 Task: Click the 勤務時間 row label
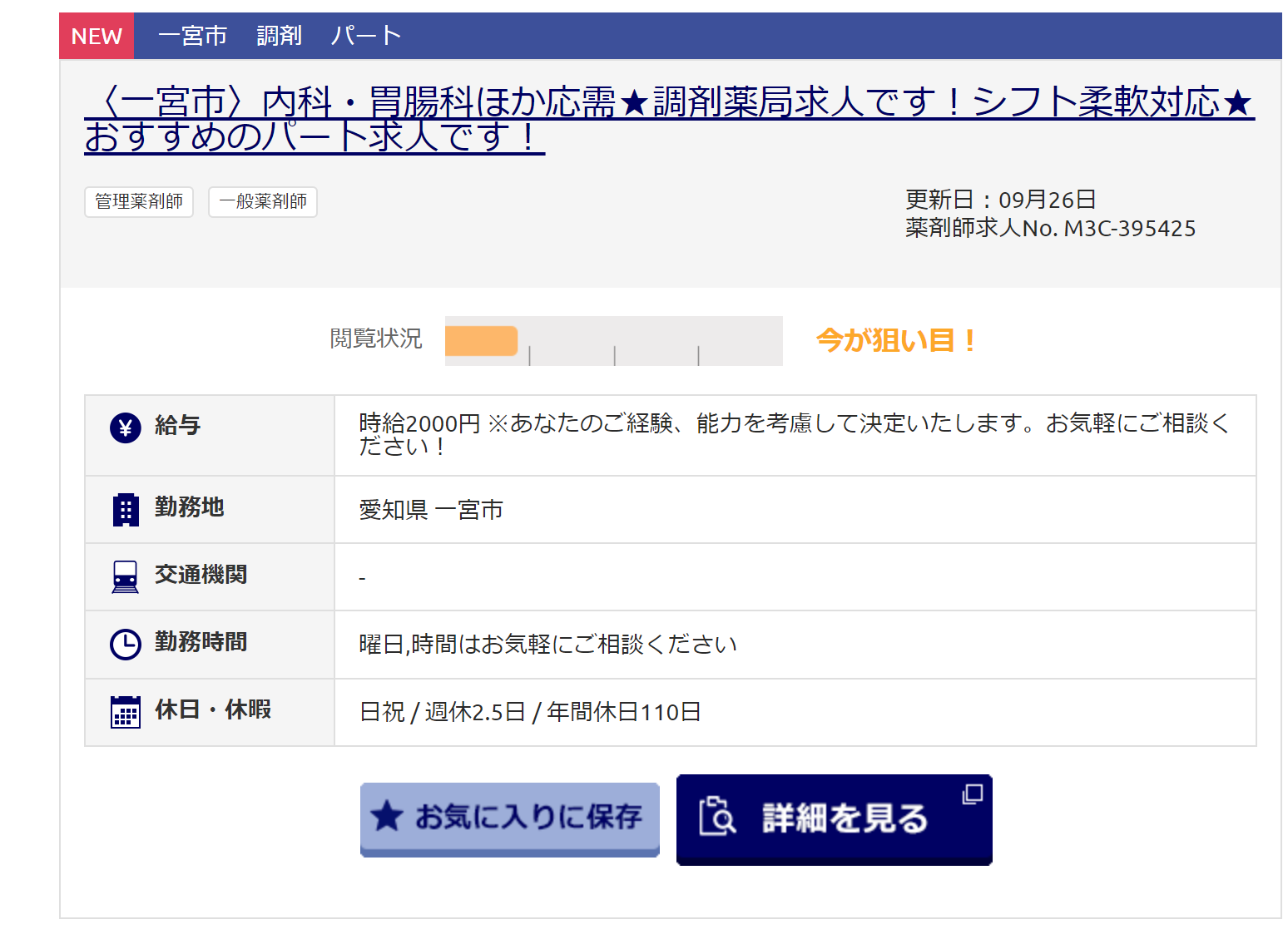pos(201,642)
